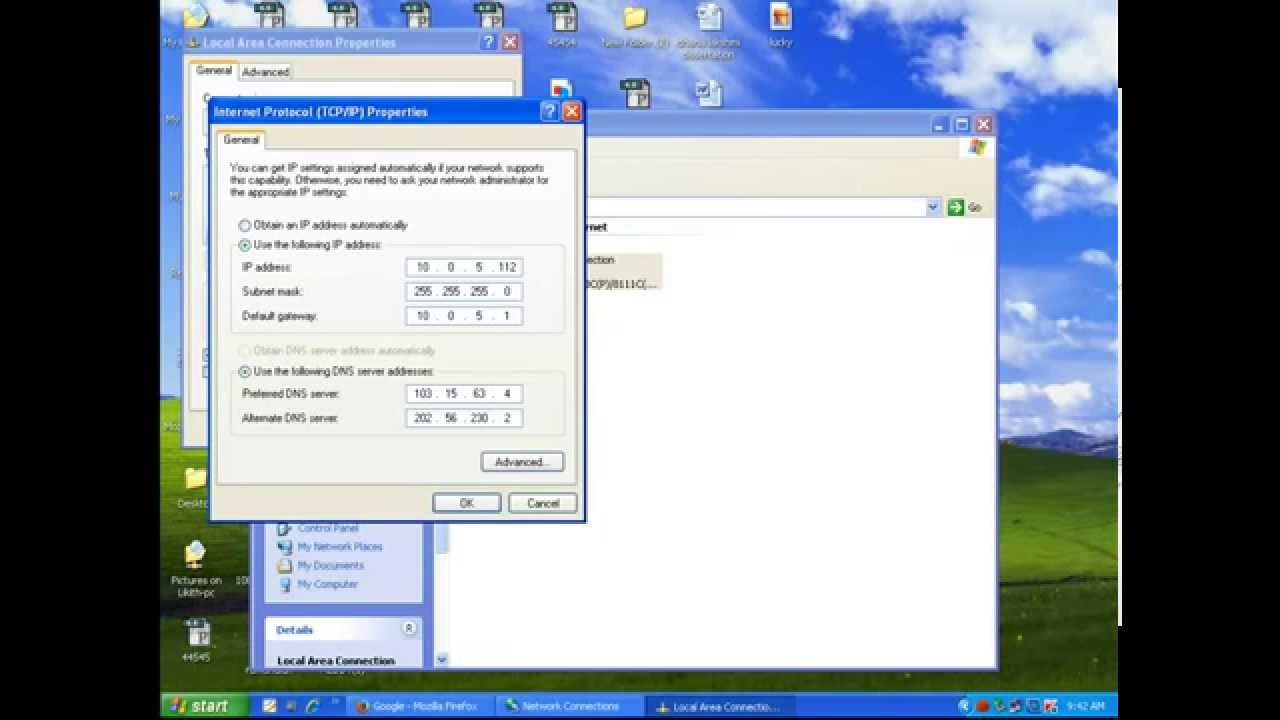Click help icon in Local Area Connection Properties
This screenshot has height=720, width=1280.
pyautogui.click(x=488, y=42)
